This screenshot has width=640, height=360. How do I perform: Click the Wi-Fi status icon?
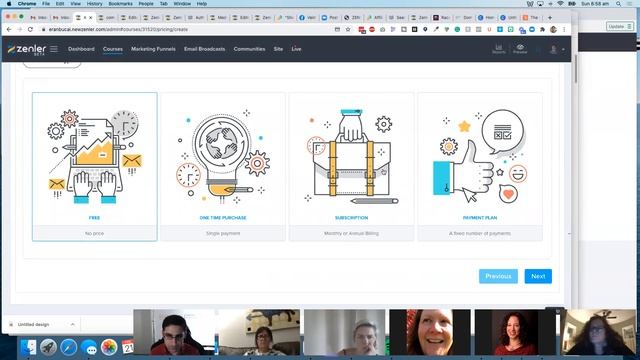coord(561,4)
